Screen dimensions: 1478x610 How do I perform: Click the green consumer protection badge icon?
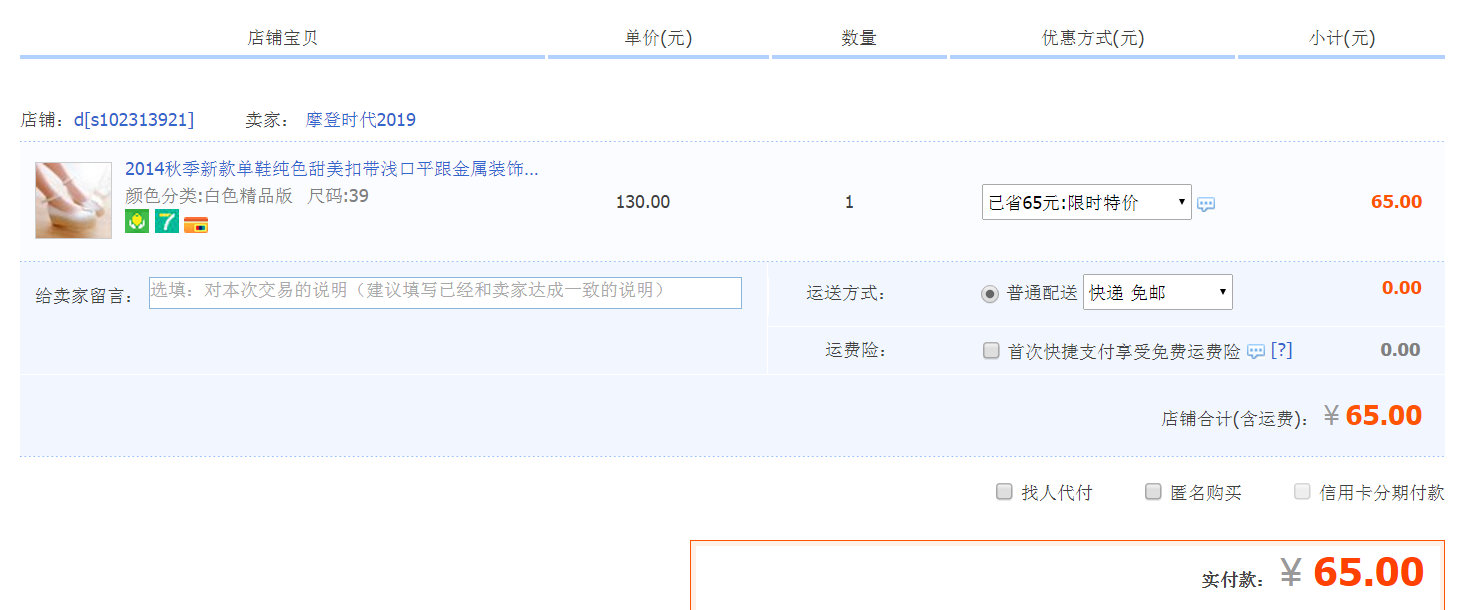(136, 222)
